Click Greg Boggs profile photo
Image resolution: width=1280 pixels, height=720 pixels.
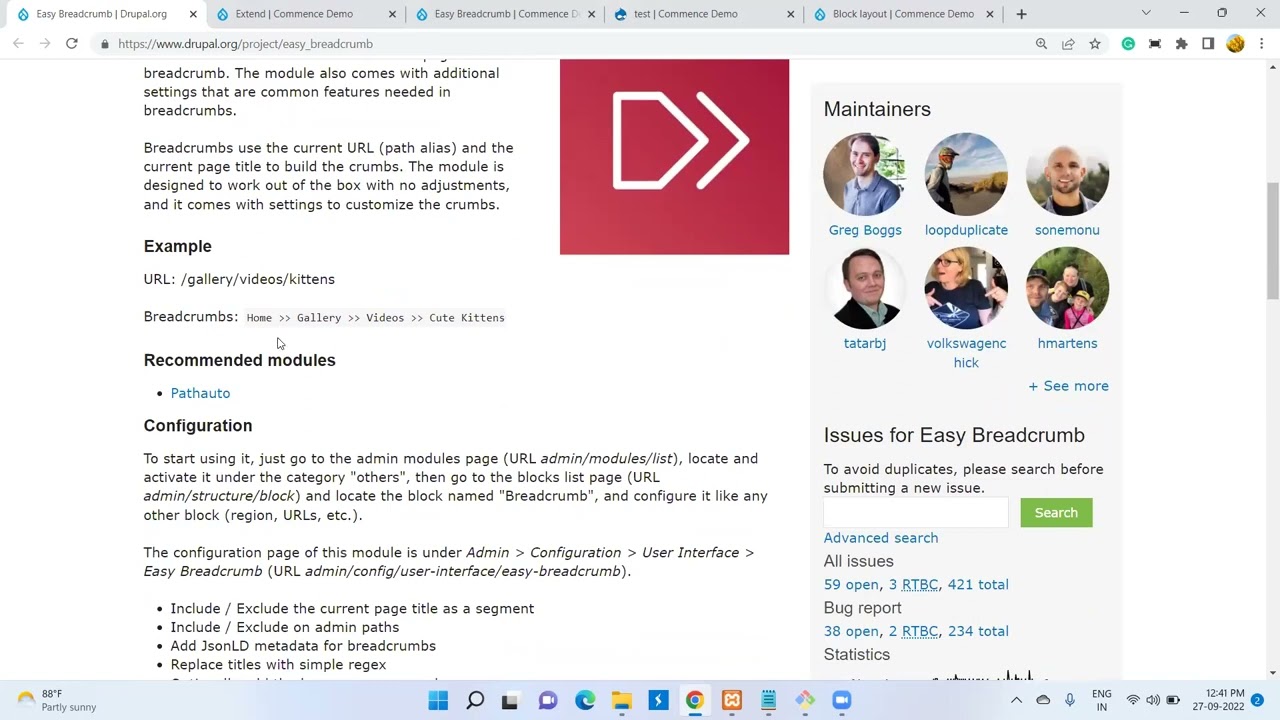tap(865, 174)
